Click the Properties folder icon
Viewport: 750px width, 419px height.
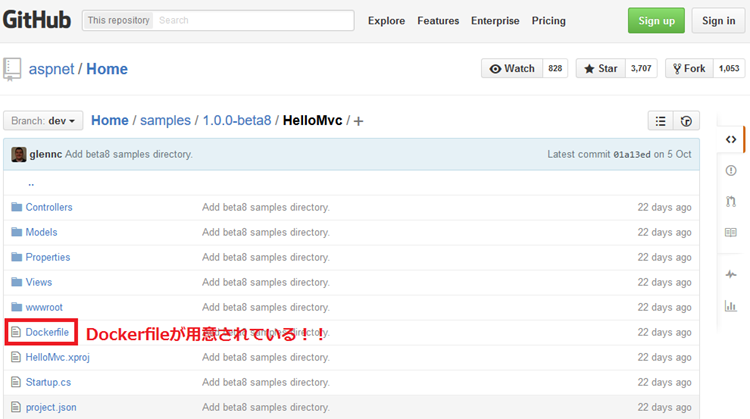tap(17, 257)
